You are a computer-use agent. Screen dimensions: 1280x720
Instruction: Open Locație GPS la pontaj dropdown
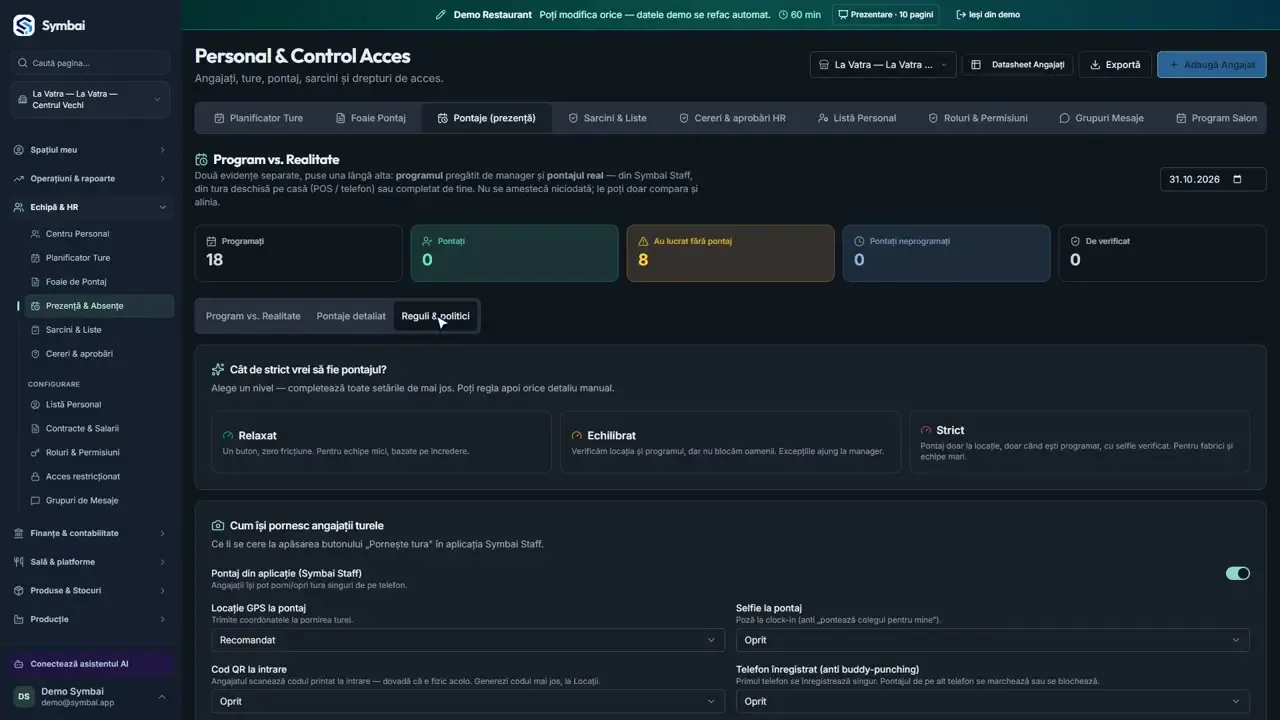467,640
